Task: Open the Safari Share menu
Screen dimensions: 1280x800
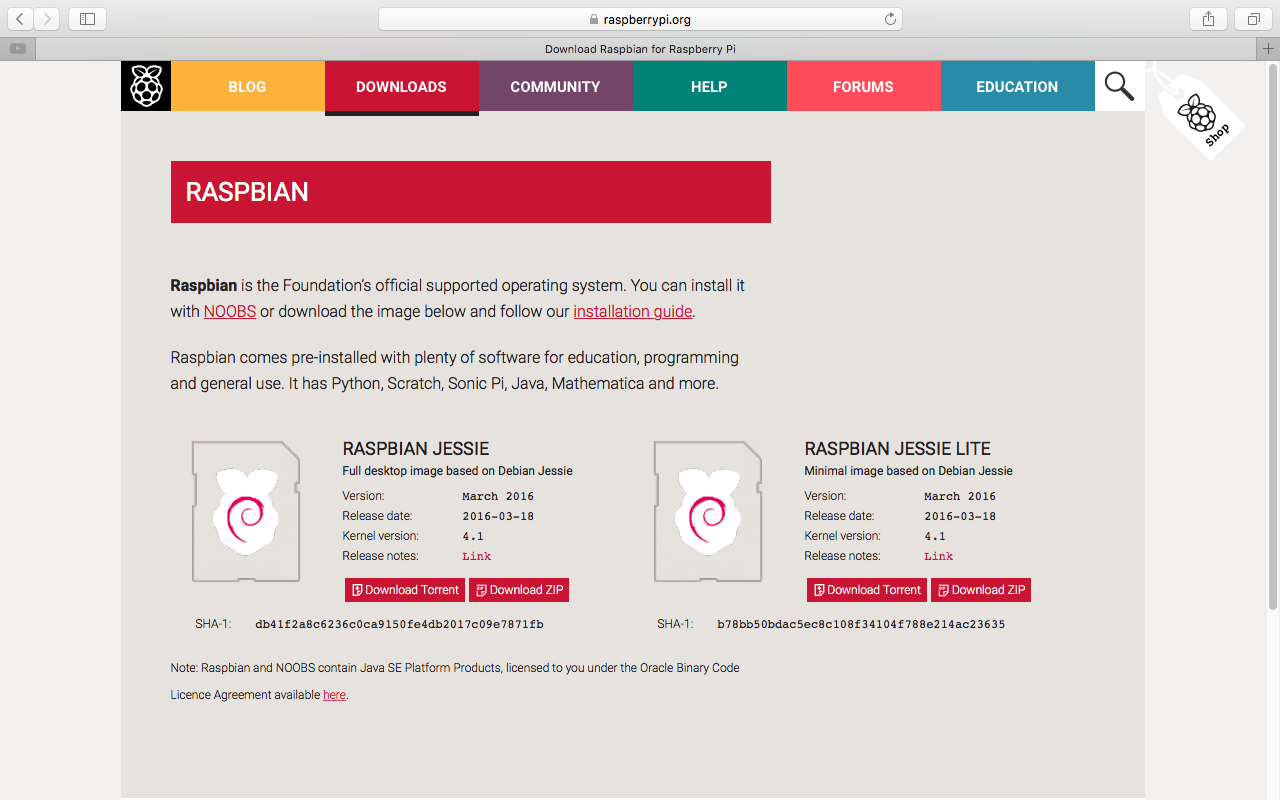Action: [1208, 19]
